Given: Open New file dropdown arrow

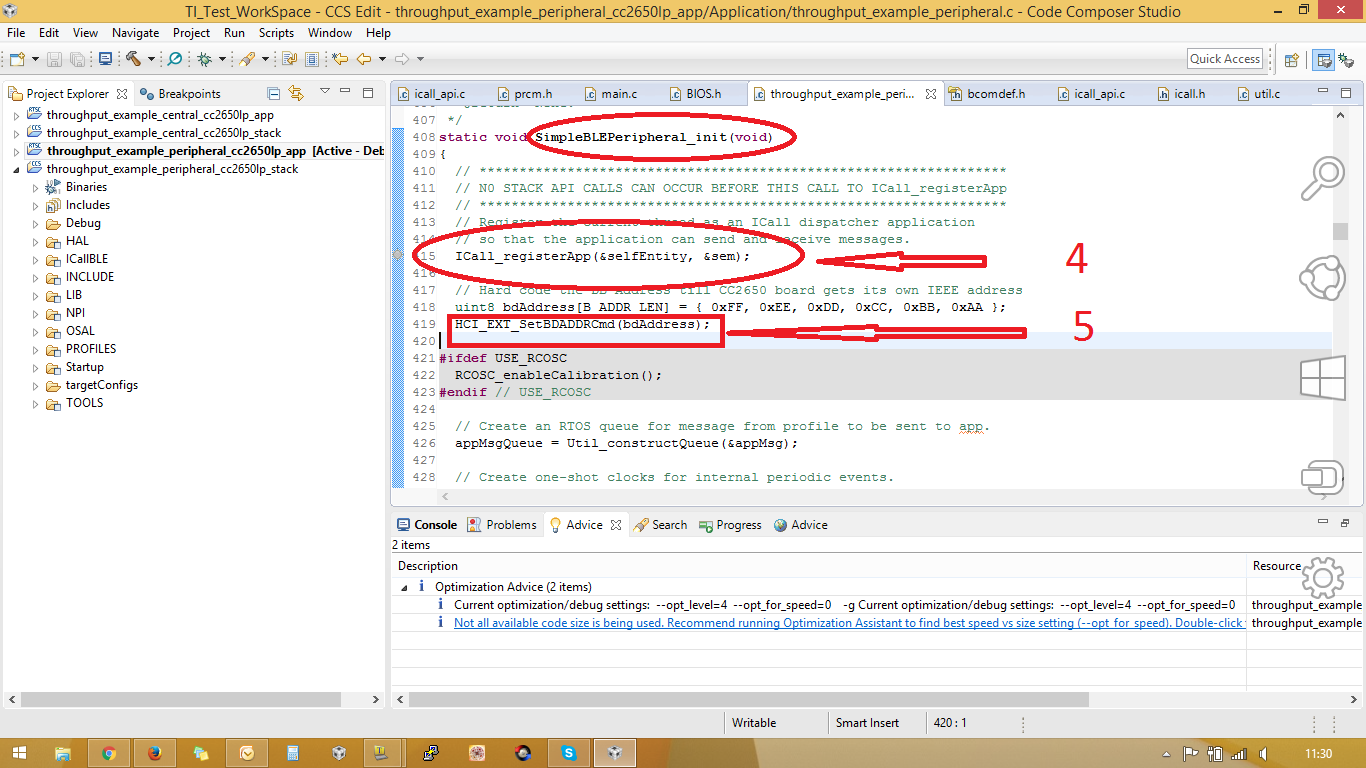Looking at the screenshot, I should point(35,60).
